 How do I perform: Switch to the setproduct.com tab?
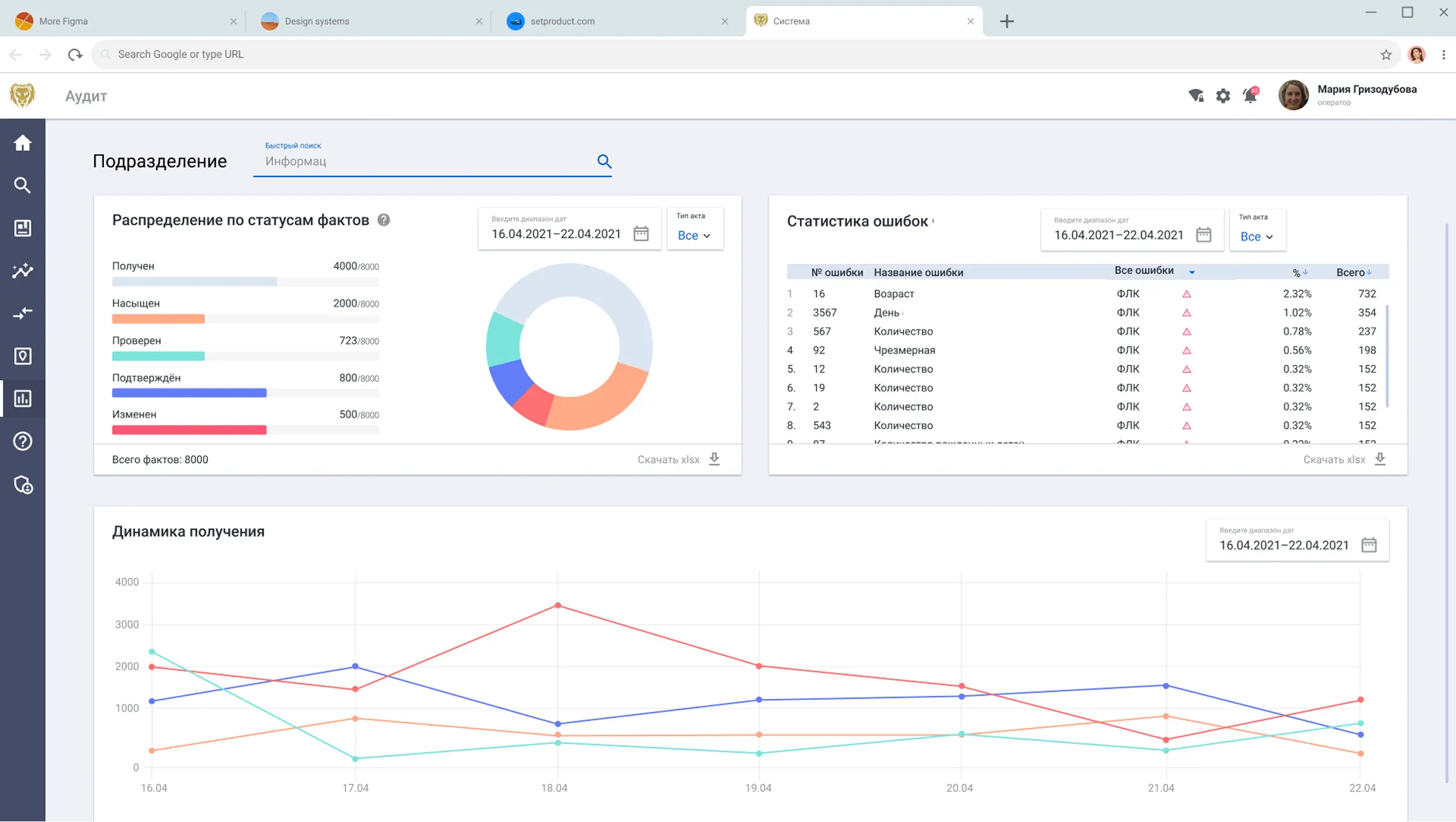pyautogui.click(x=563, y=20)
